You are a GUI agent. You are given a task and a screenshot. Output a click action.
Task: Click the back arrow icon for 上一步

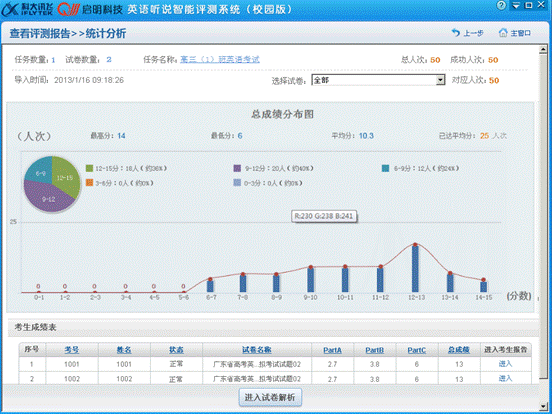(x=456, y=33)
